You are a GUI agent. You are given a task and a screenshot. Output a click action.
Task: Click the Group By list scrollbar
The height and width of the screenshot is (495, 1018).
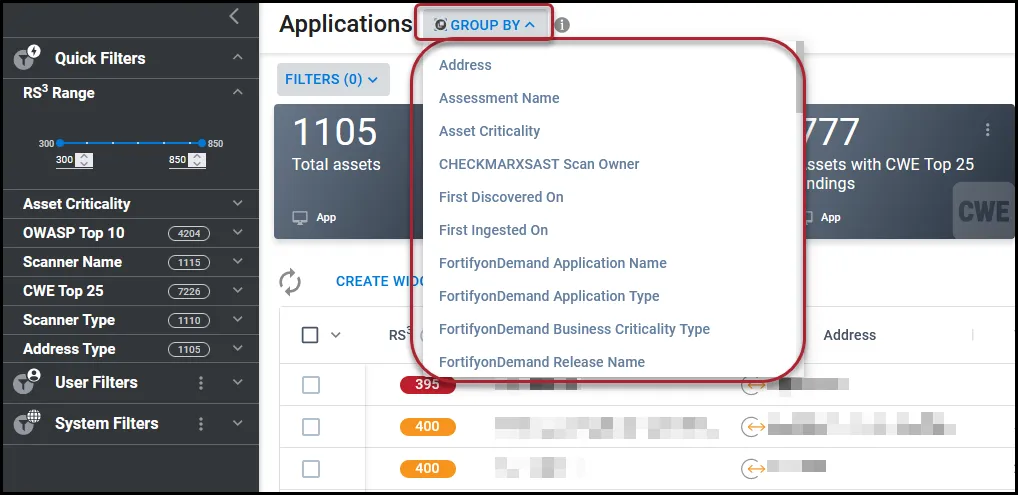[x=800, y=77]
